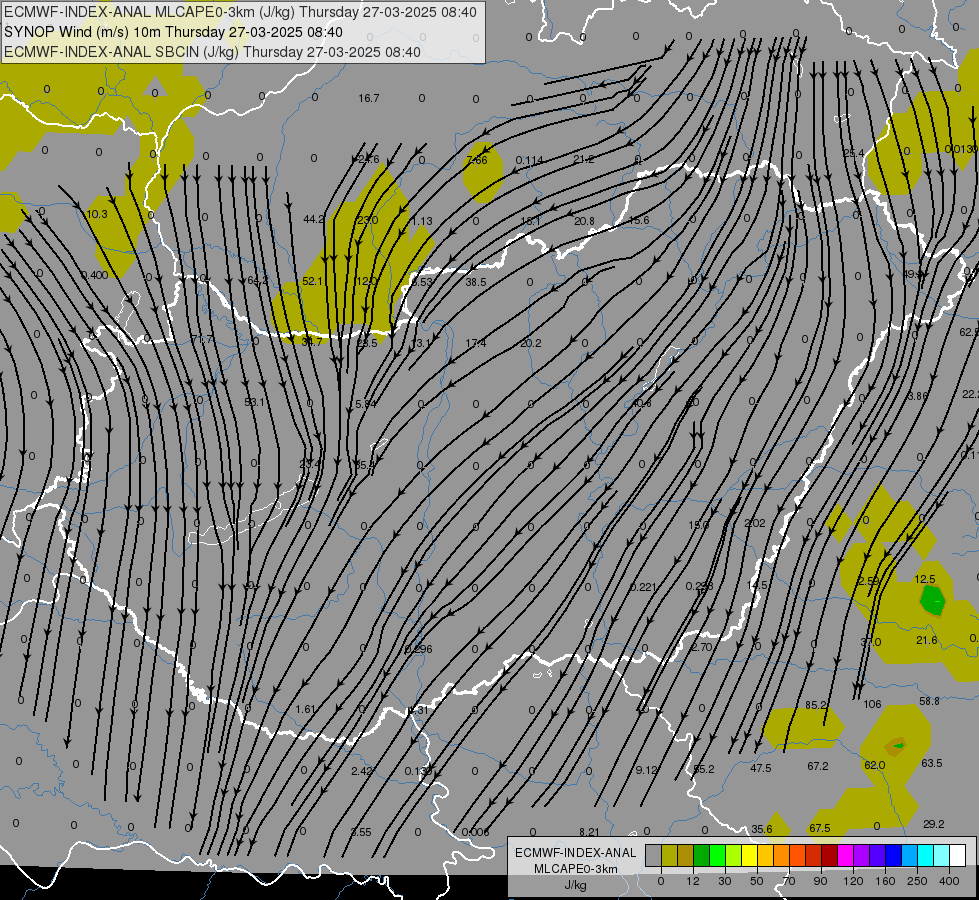The width and height of the screenshot is (979, 900).
Task: Click the map value 3.55
Action: coord(362,832)
